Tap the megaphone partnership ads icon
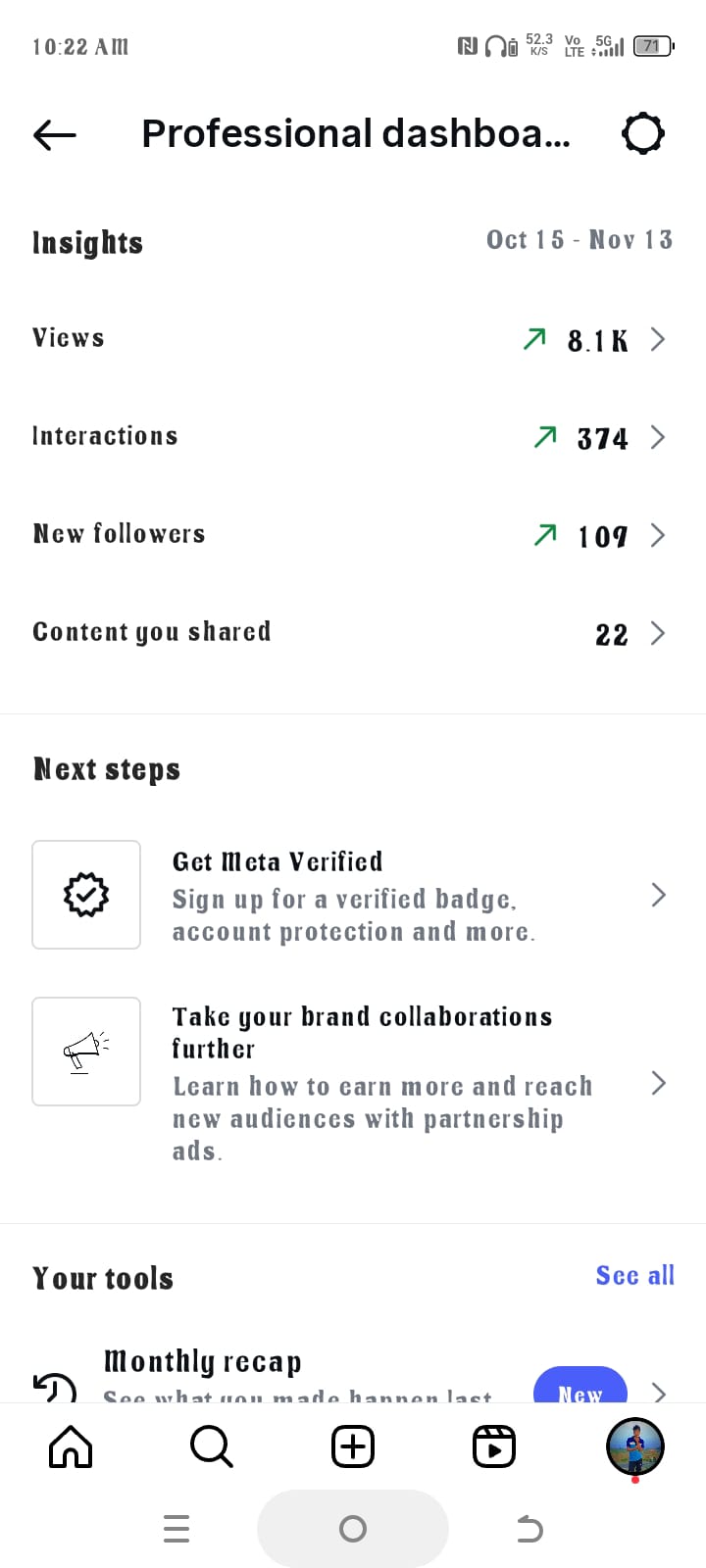 (x=86, y=1052)
